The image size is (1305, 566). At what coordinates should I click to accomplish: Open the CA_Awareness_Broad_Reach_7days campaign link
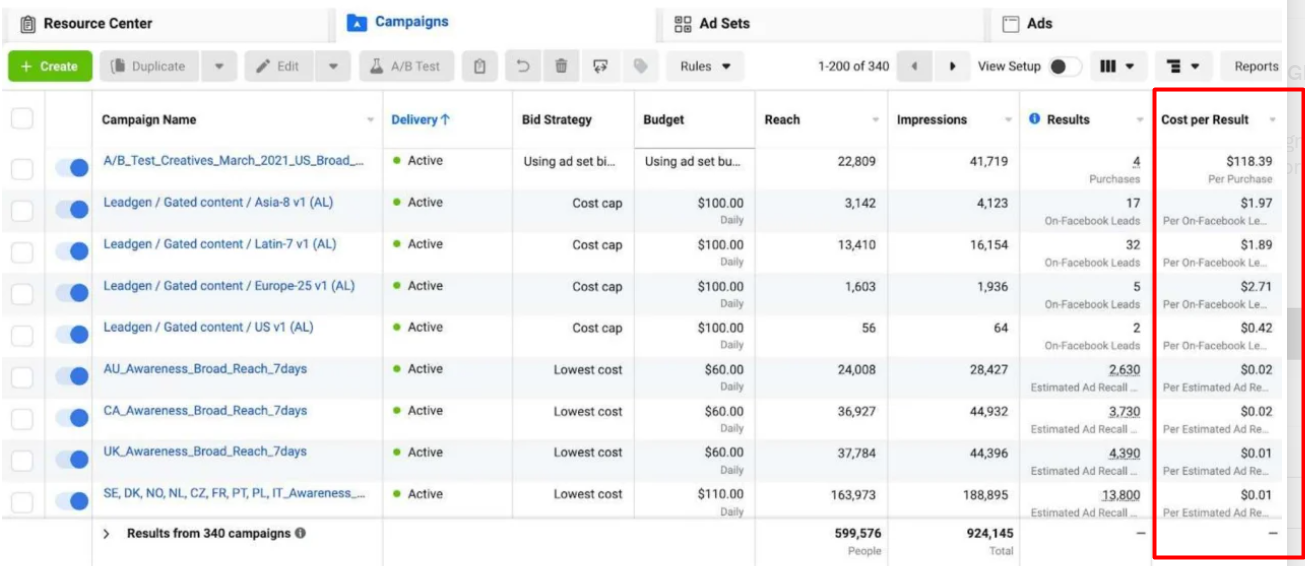click(205, 411)
